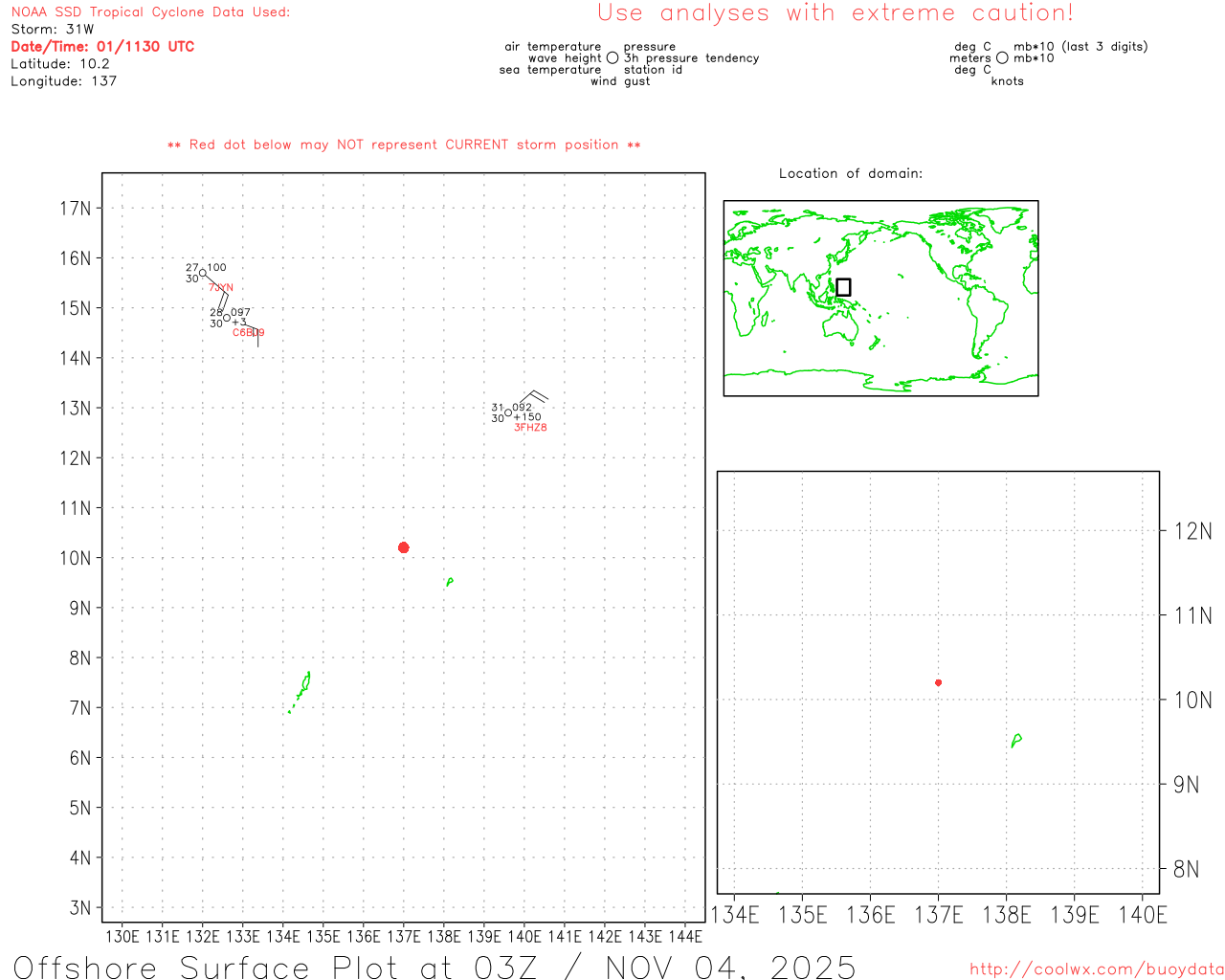Click legend circle beside '3h pressure tendency'
This screenshot has height=980, width=1225.
coord(612,57)
